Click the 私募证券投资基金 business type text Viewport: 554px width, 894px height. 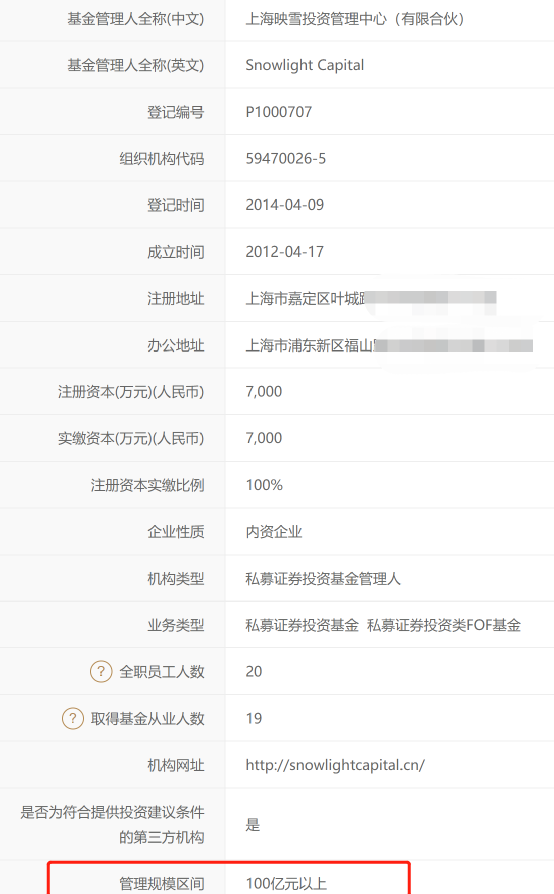point(302,625)
